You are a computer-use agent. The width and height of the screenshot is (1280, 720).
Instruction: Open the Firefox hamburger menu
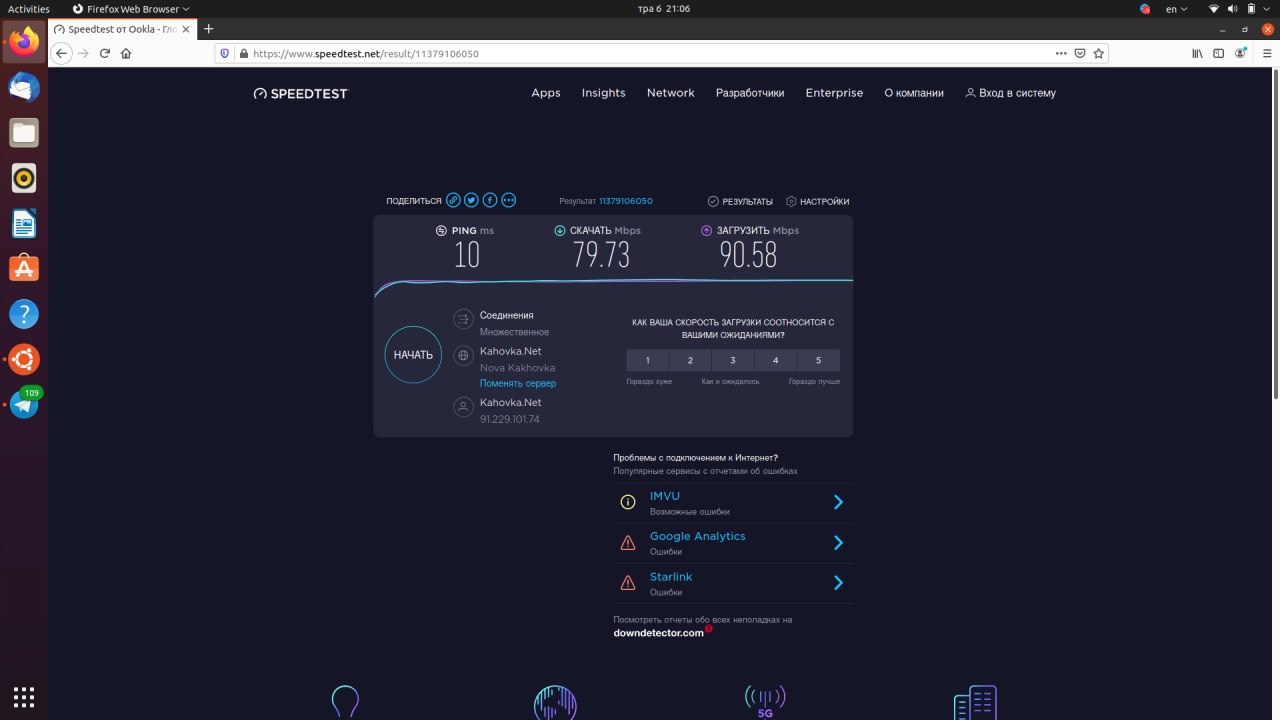point(1265,53)
